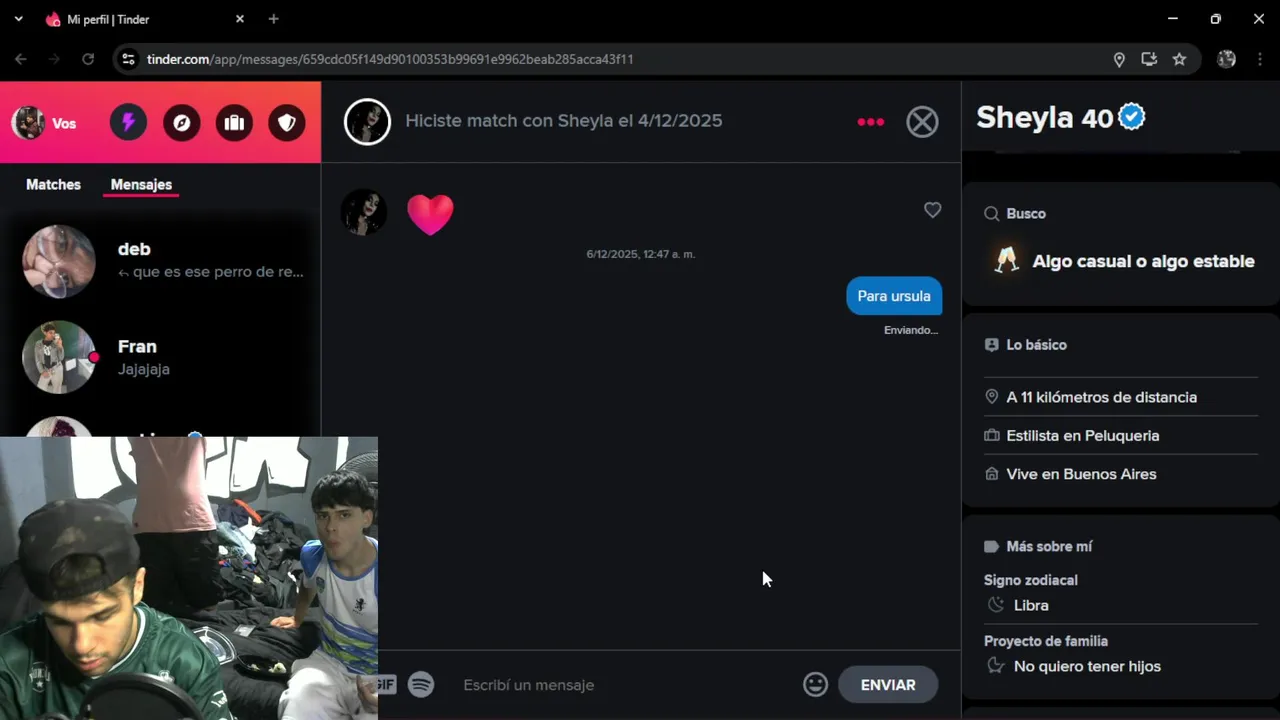The height and width of the screenshot is (720, 1280).
Task: Close the Sheyla conversation with X circle
Action: (x=922, y=122)
